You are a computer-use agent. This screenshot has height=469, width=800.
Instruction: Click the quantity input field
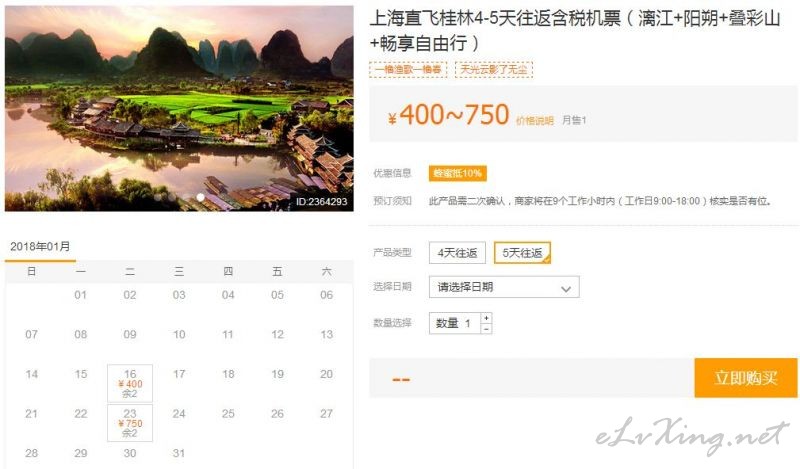tap(455, 323)
